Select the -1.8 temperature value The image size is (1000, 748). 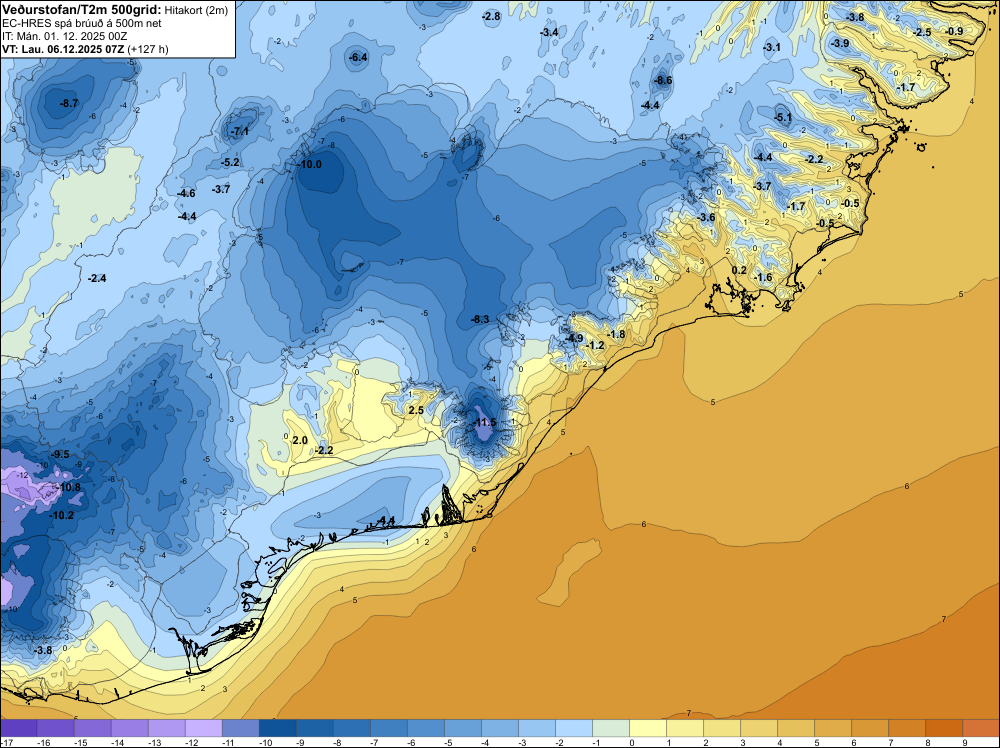click(616, 334)
